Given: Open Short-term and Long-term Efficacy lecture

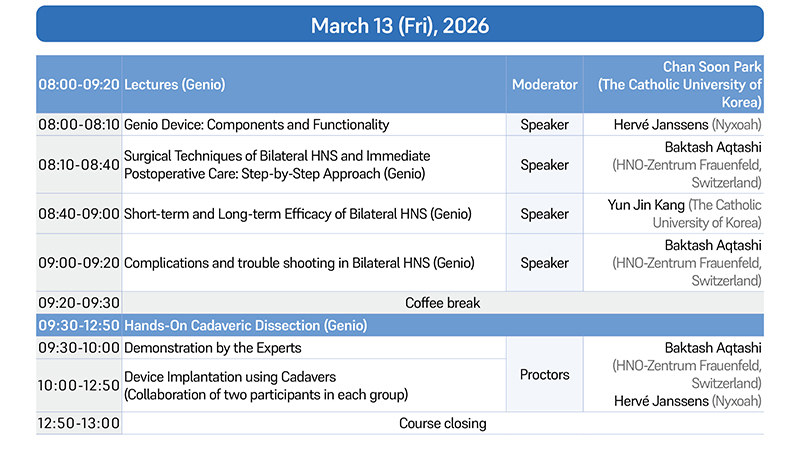Looking at the screenshot, I should (x=297, y=214).
